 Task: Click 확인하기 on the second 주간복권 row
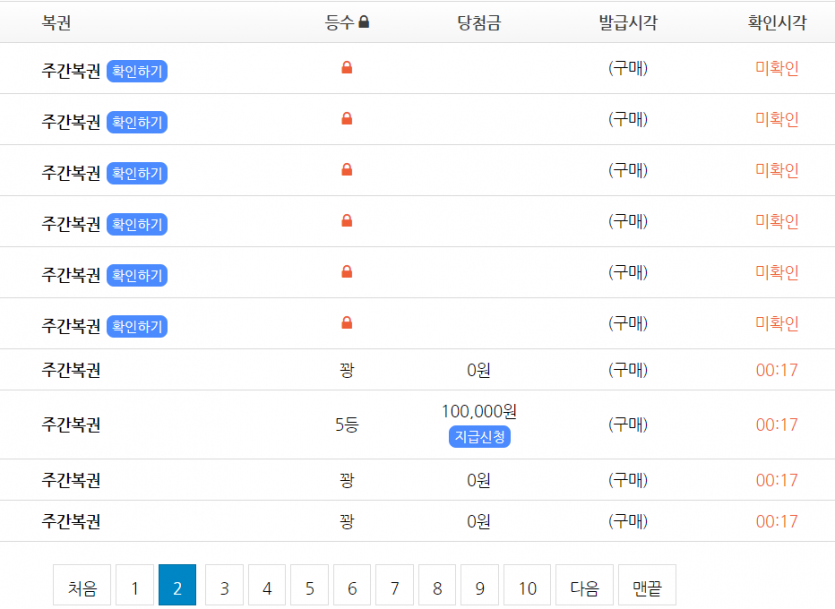pyautogui.click(x=137, y=122)
